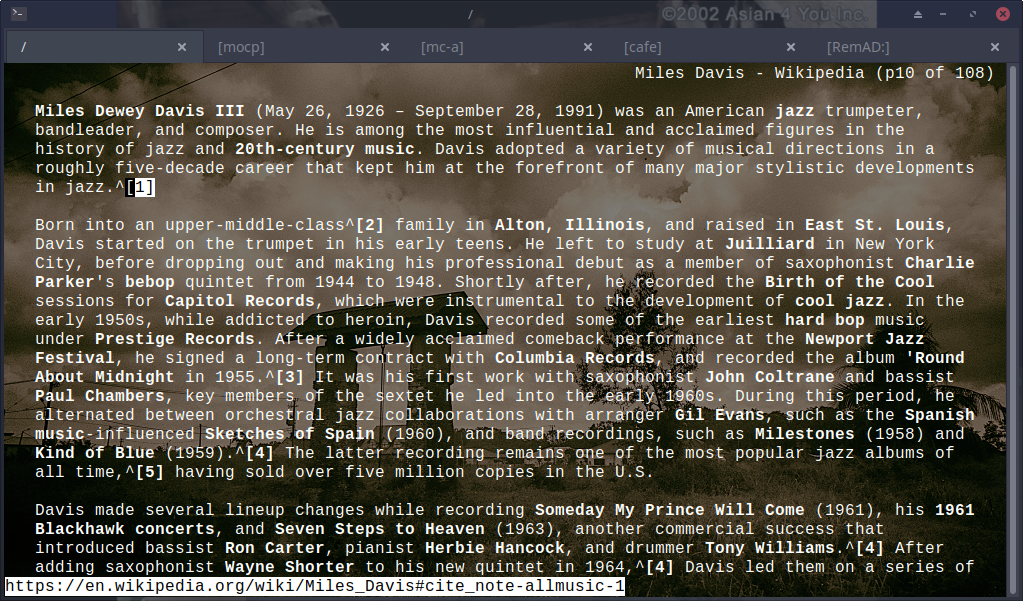
Task: Follow the Seven Steps to Heaven link
Action: click(380, 529)
